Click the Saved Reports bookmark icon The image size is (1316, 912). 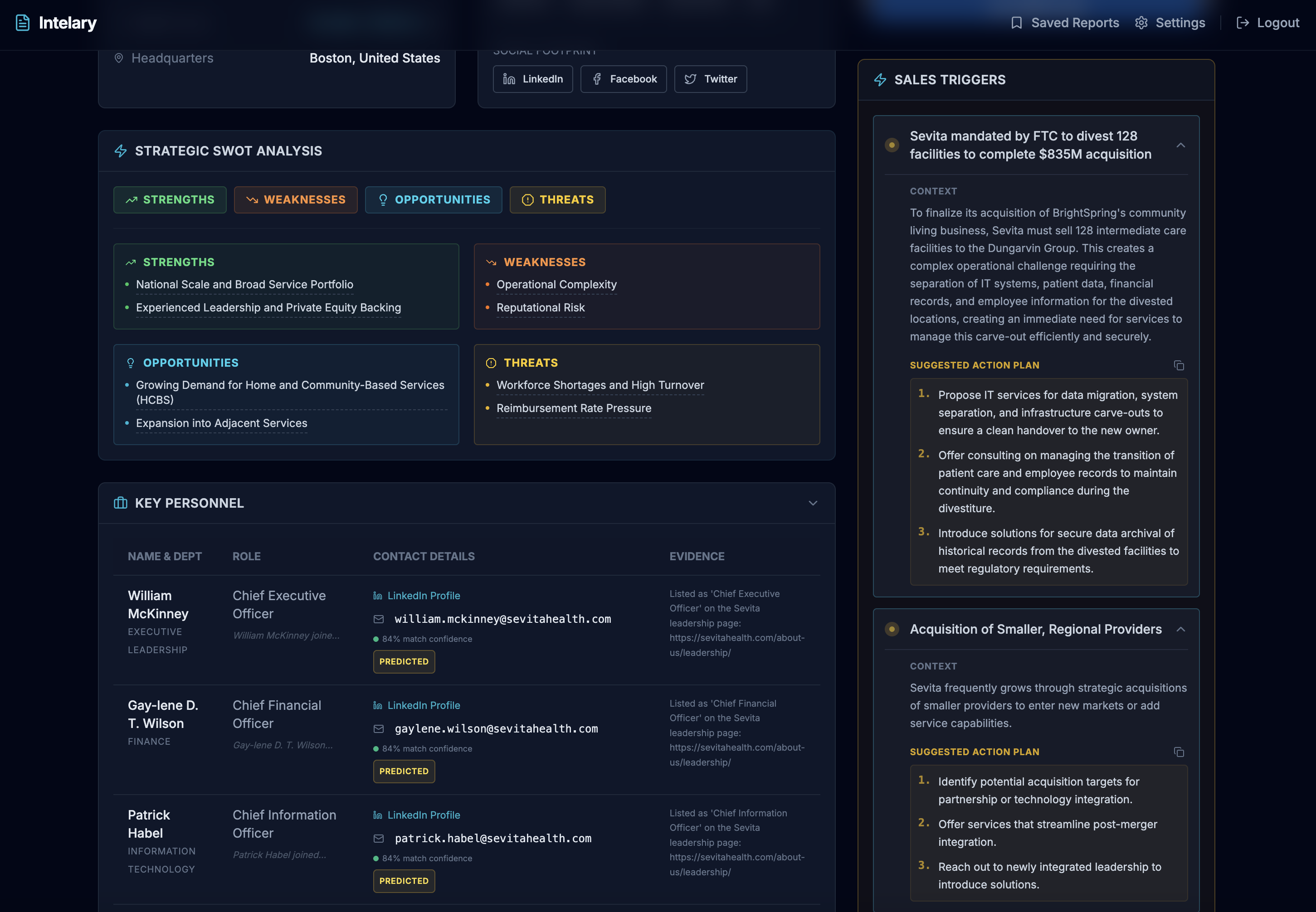coord(1016,23)
